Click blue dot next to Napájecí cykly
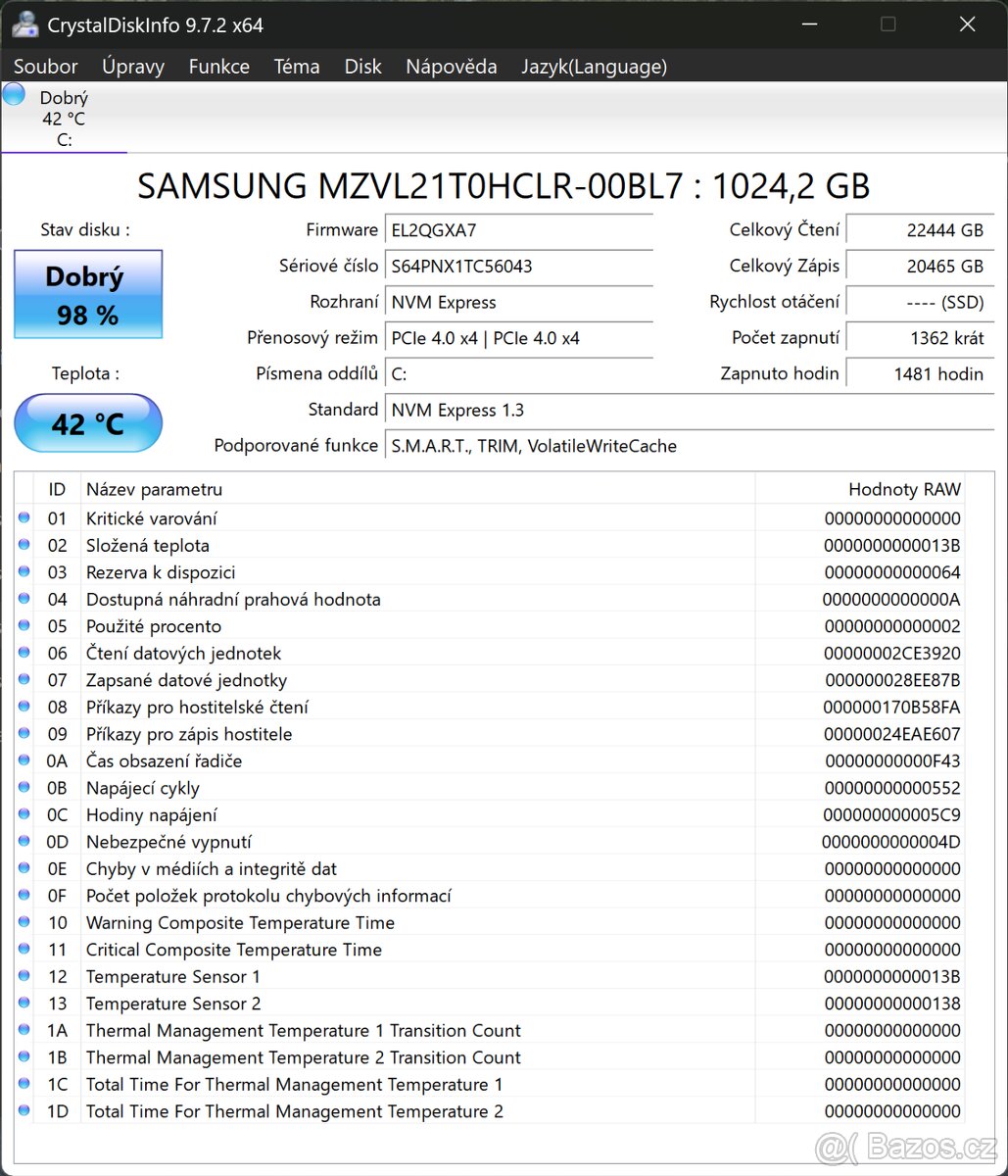Viewport: 1008px width, 1176px height. pos(24,788)
